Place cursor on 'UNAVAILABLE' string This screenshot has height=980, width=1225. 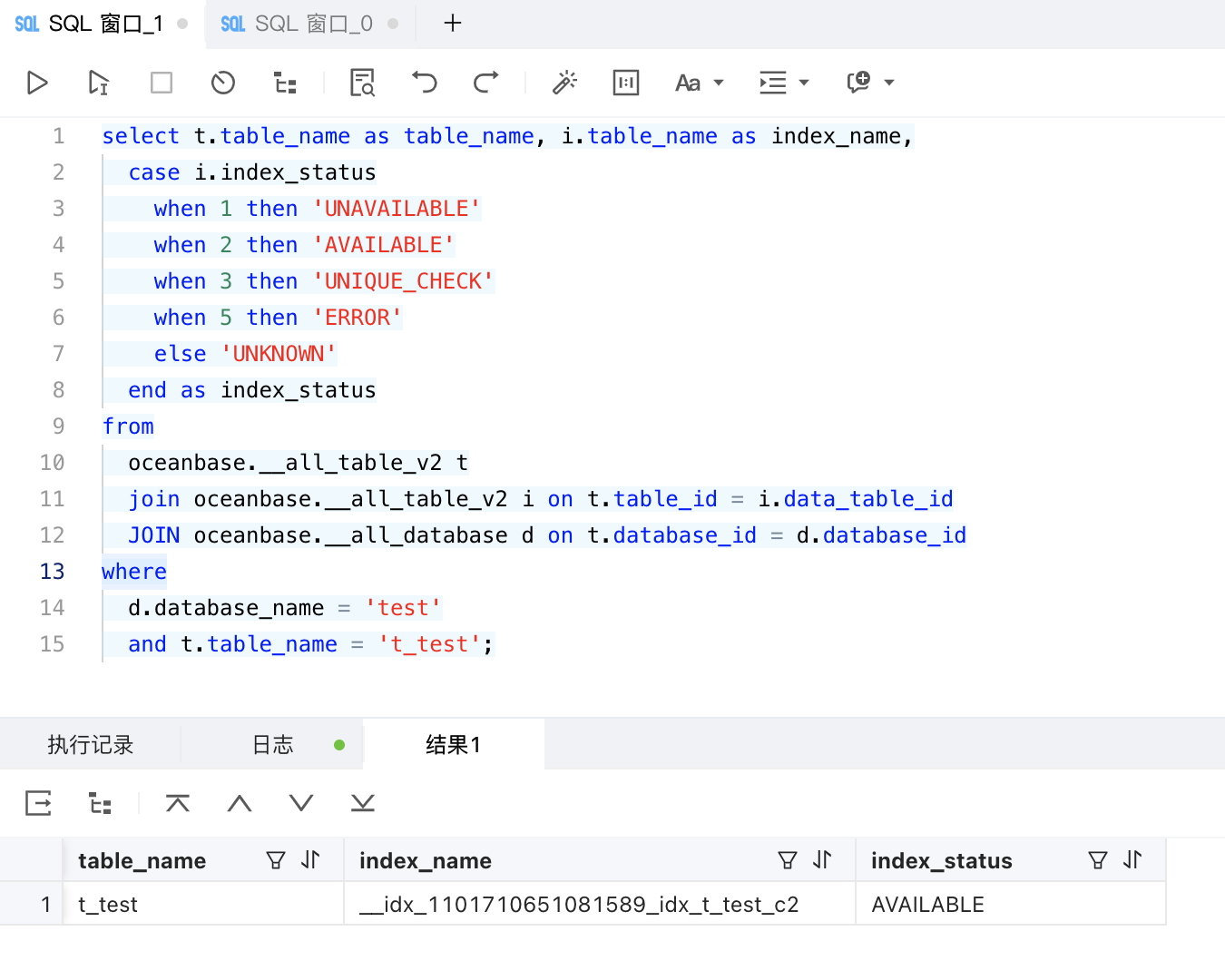[x=397, y=209]
